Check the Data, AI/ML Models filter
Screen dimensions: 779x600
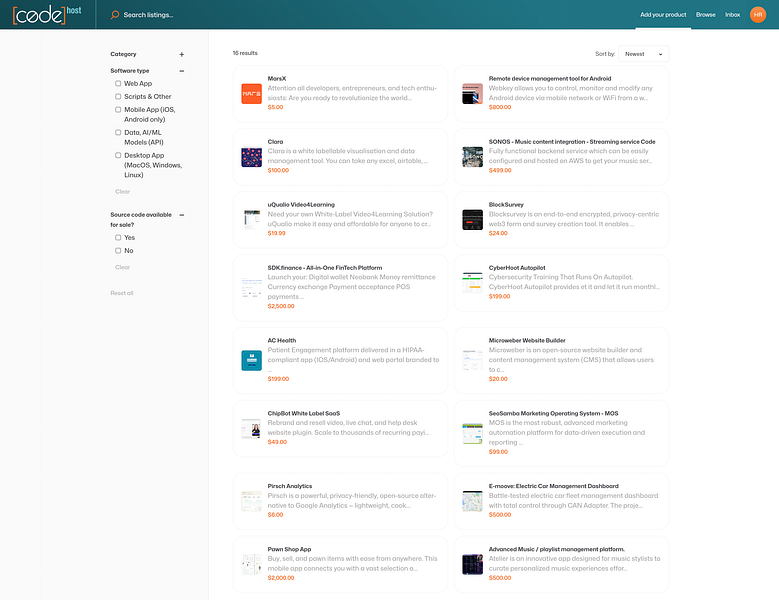coord(118,132)
